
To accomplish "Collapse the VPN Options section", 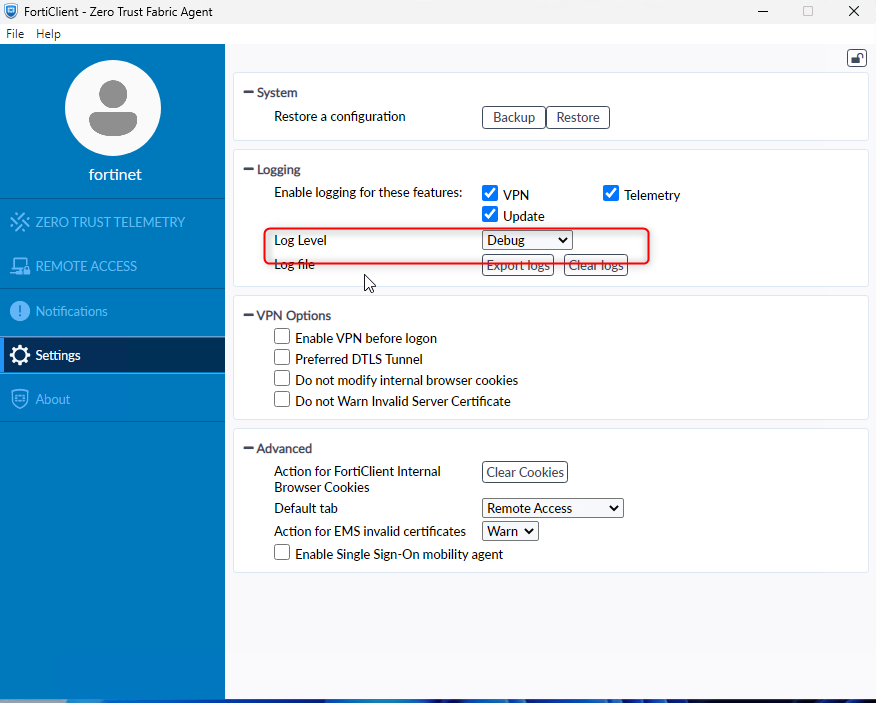I will [249, 315].
